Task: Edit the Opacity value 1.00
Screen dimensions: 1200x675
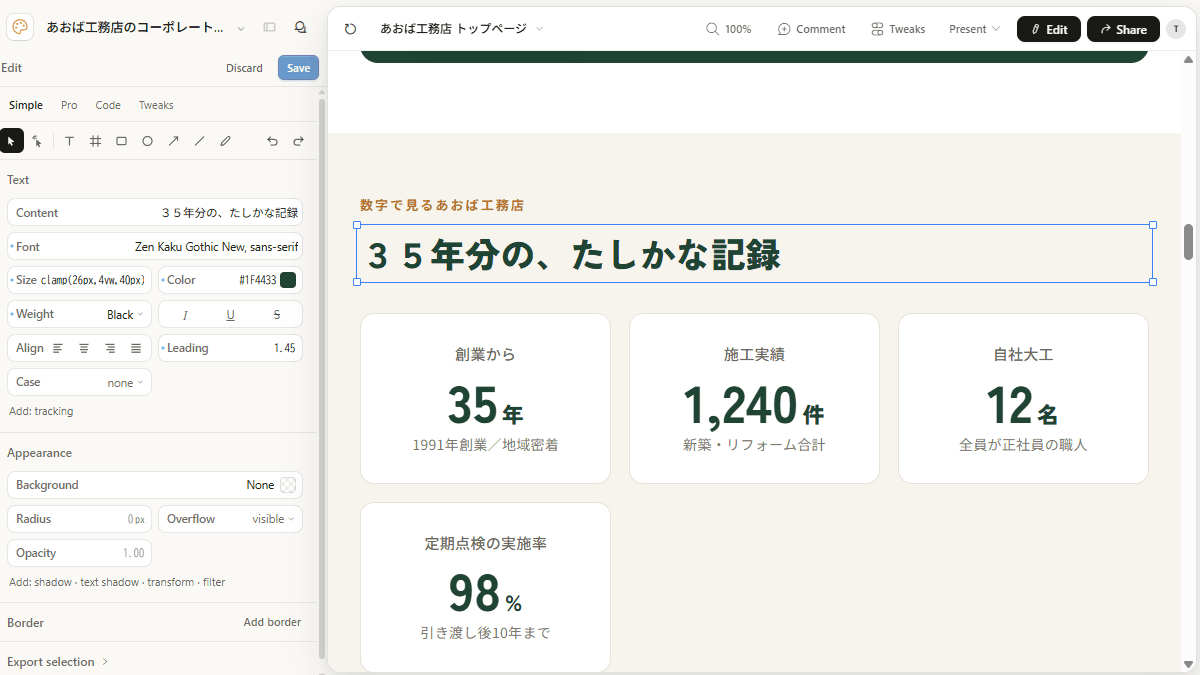Action: (x=80, y=553)
